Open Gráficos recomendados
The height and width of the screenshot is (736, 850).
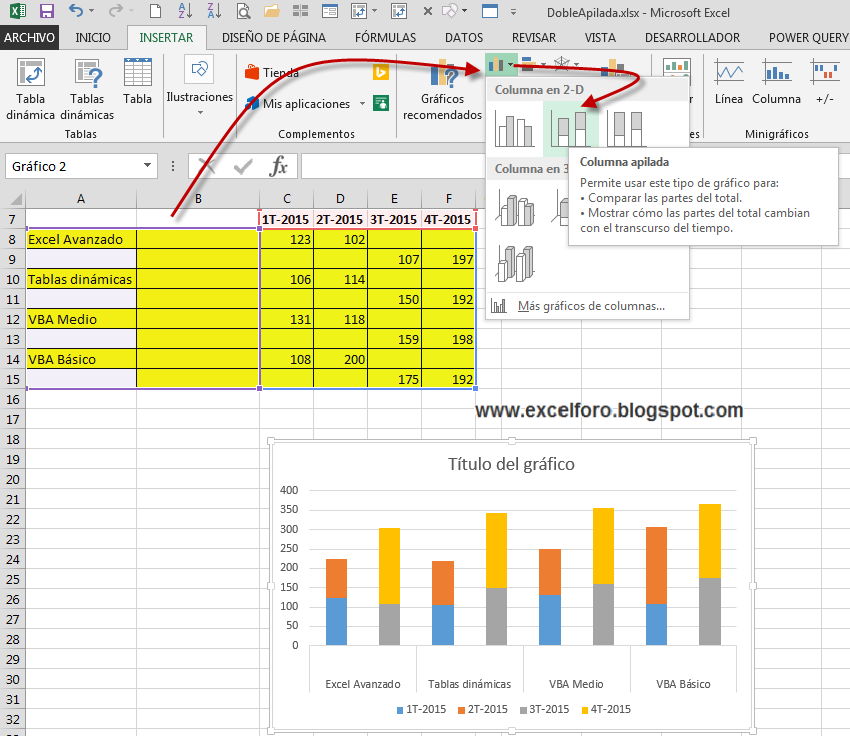pos(442,89)
